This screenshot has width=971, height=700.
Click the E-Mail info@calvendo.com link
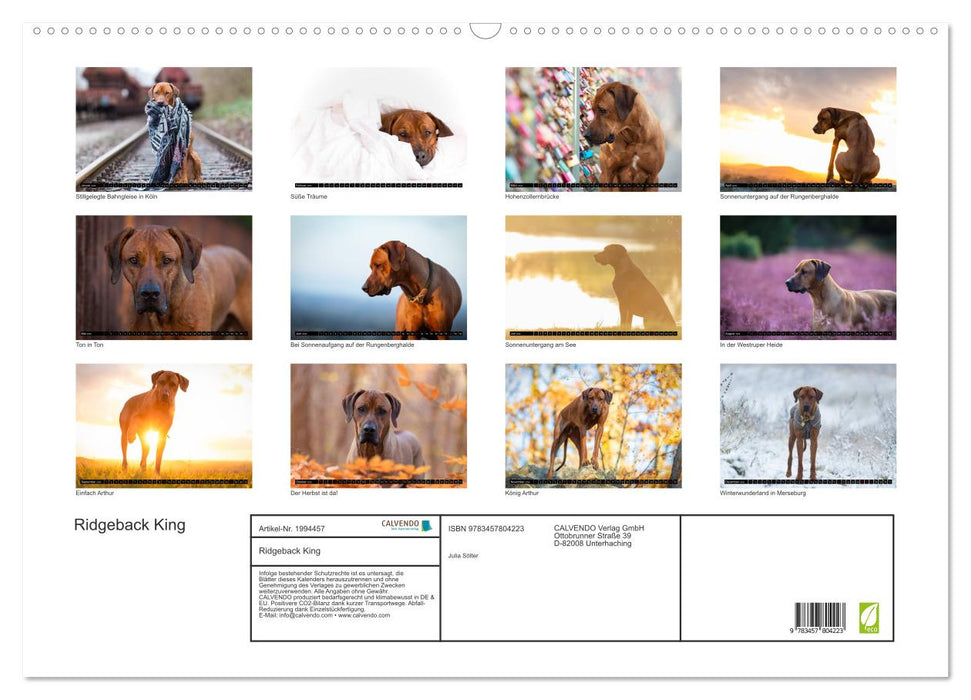coord(297,614)
